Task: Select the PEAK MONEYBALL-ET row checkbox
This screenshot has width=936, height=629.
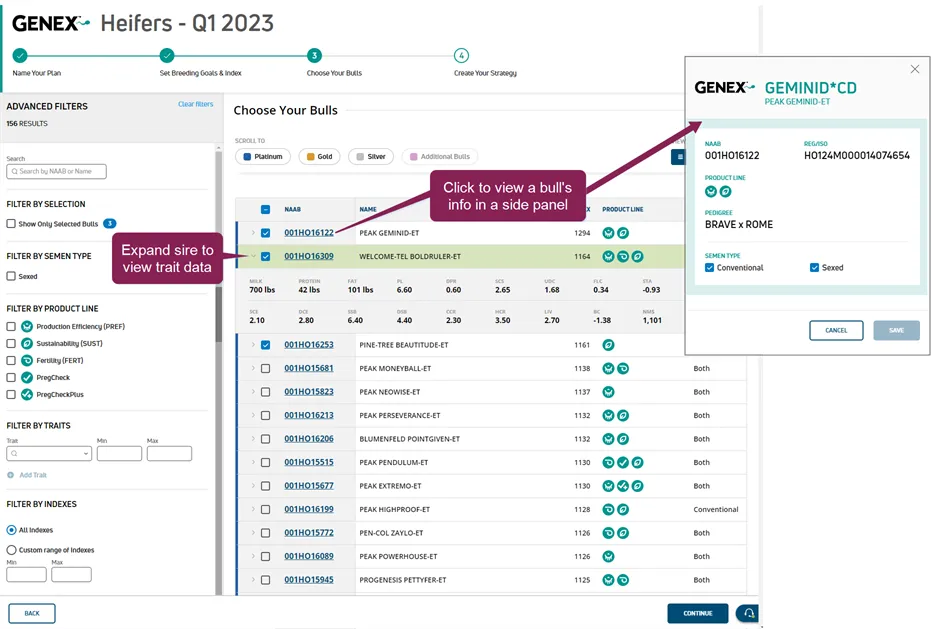Action: tap(266, 368)
